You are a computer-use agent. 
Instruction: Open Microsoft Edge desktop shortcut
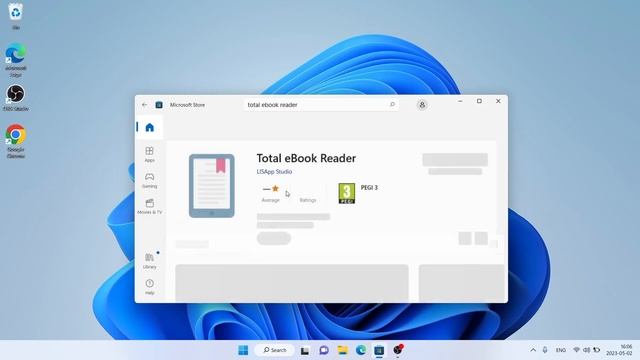[x=16, y=60]
